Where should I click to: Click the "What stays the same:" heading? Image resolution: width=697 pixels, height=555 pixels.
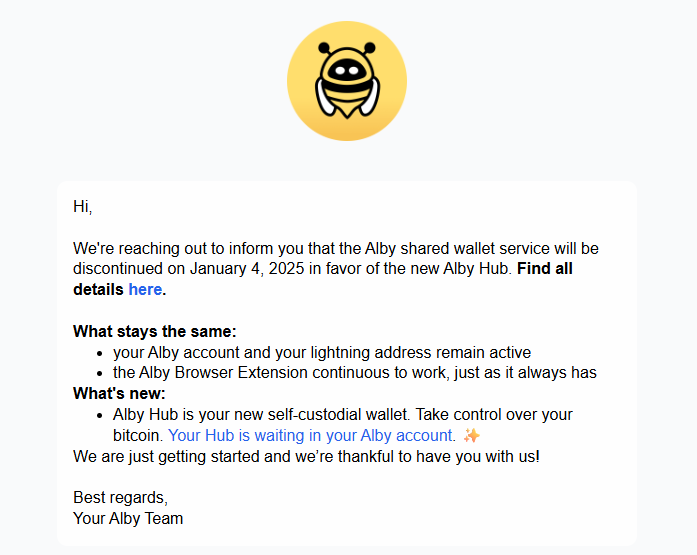pos(155,331)
